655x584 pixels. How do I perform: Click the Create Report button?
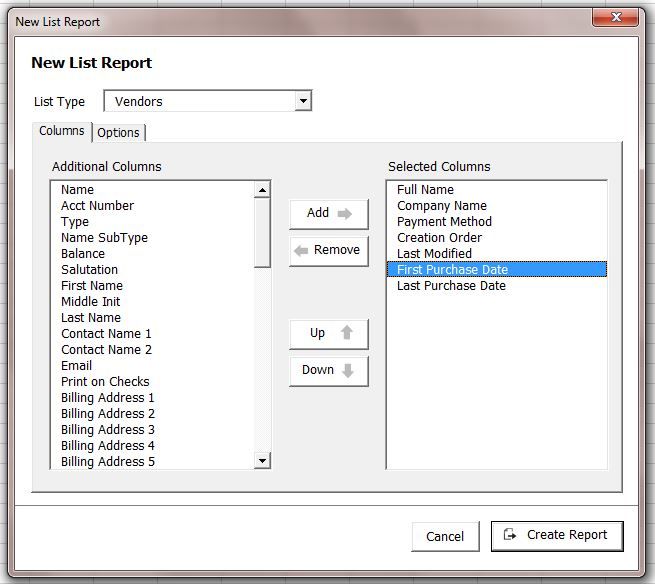(x=557, y=536)
